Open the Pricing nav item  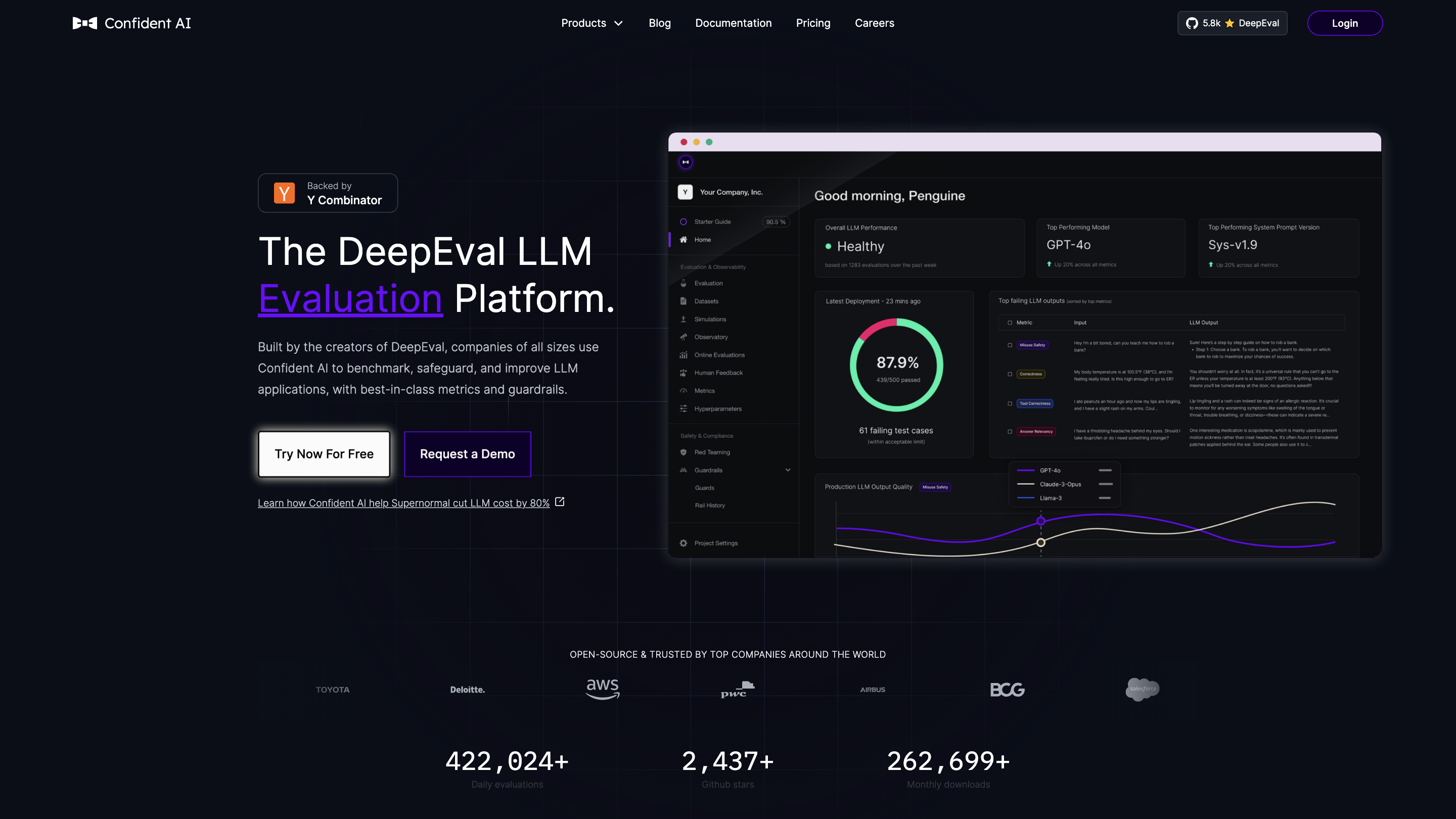pyautogui.click(x=813, y=23)
